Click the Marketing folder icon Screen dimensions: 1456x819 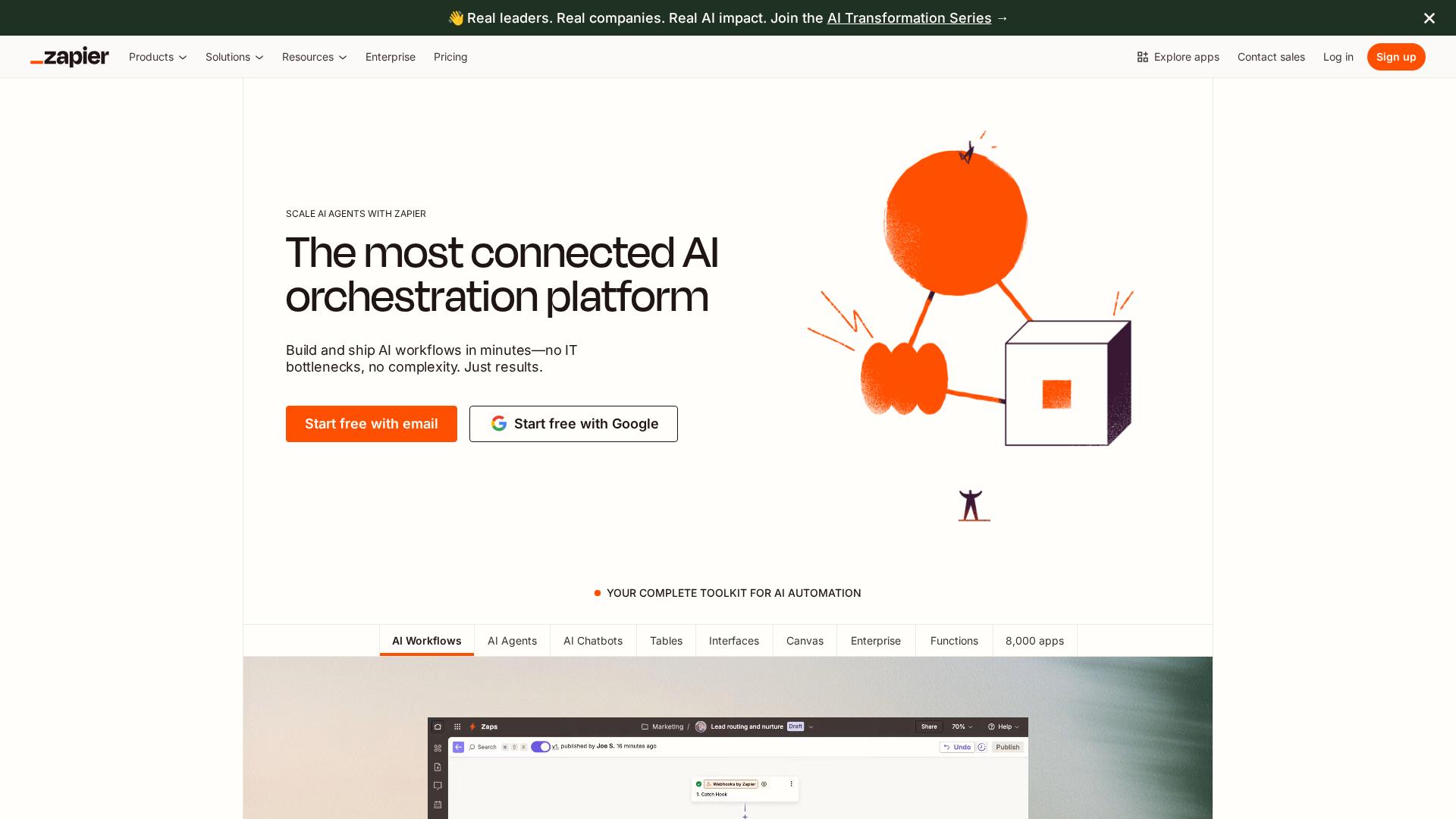pyautogui.click(x=645, y=726)
